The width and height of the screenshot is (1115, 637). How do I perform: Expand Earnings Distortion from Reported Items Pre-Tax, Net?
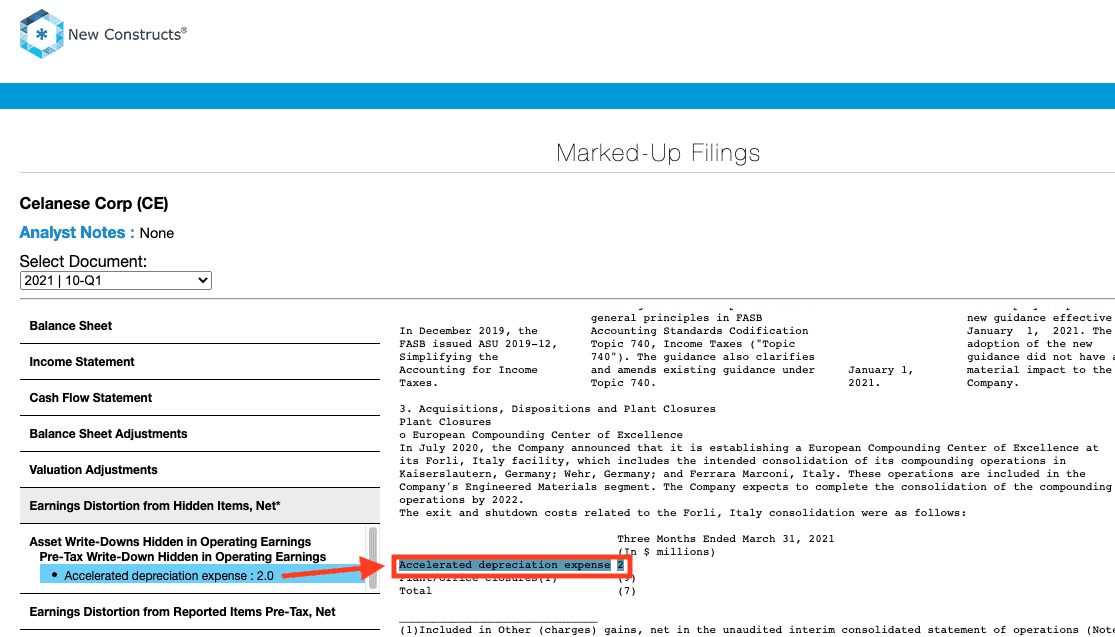point(200,612)
